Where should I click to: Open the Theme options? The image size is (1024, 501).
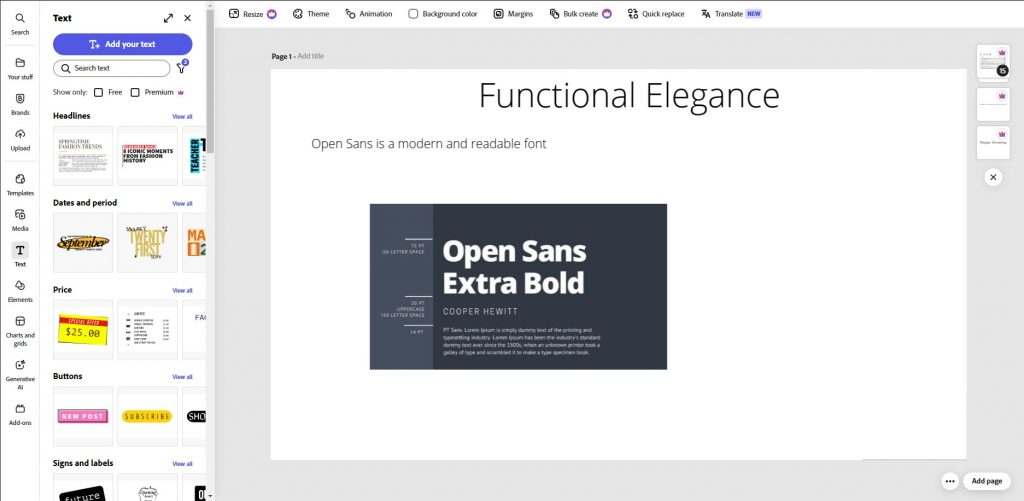[x=311, y=14]
